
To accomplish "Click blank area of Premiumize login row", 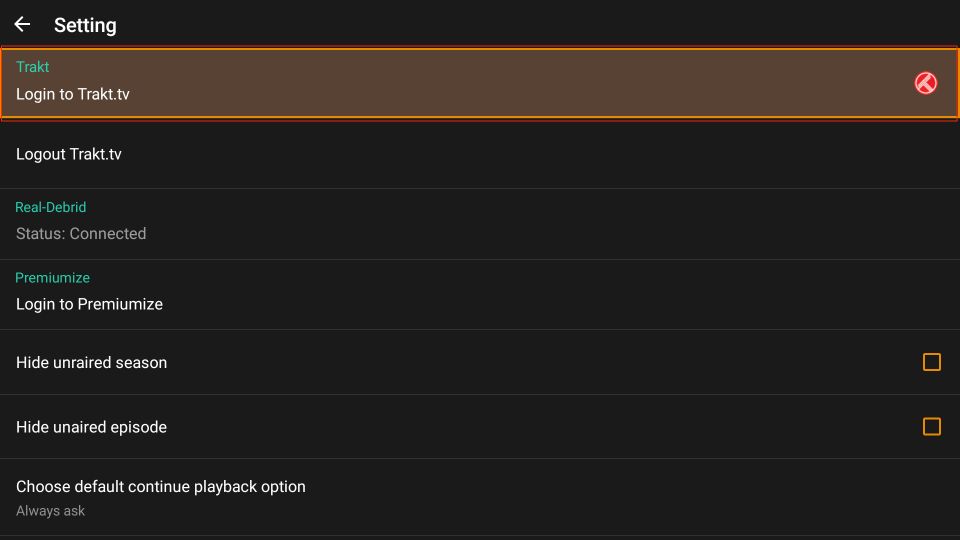I will tap(551, 295).
